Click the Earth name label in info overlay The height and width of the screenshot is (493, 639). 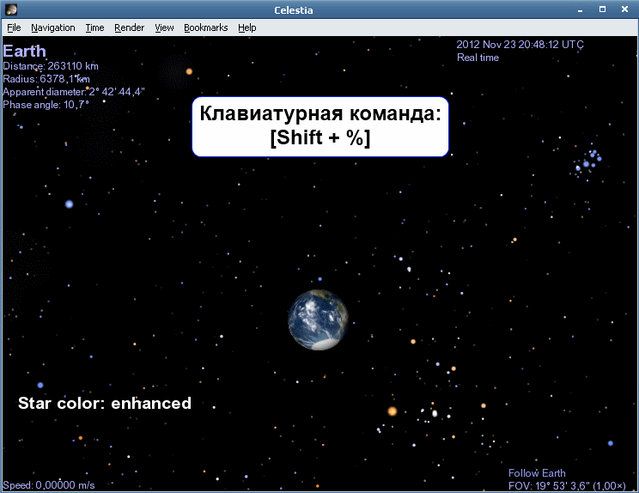(x=25, y=51)
